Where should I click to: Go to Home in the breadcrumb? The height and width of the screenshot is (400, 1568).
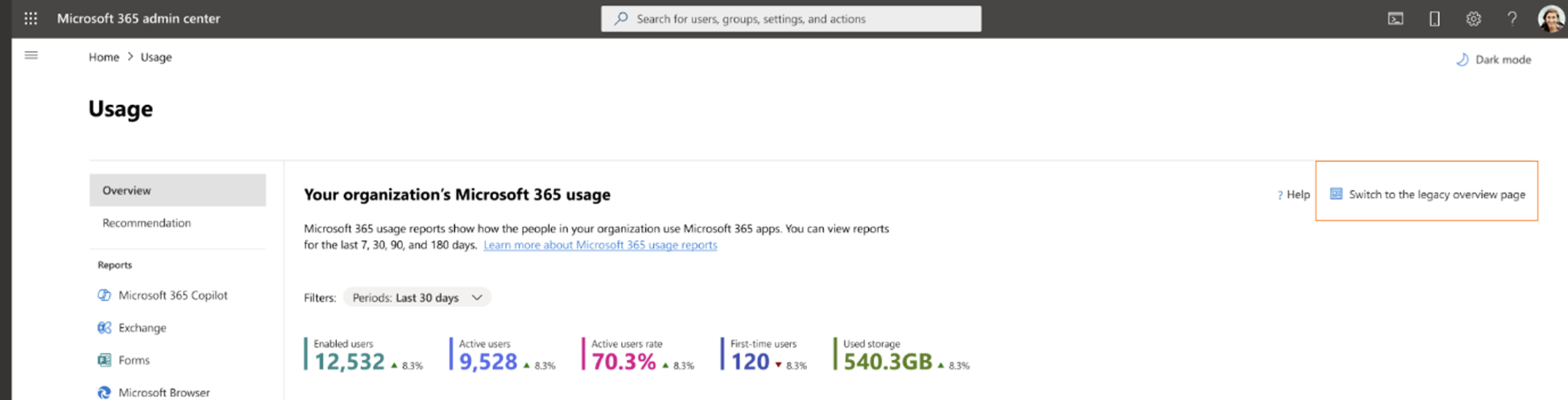(104, 57)
